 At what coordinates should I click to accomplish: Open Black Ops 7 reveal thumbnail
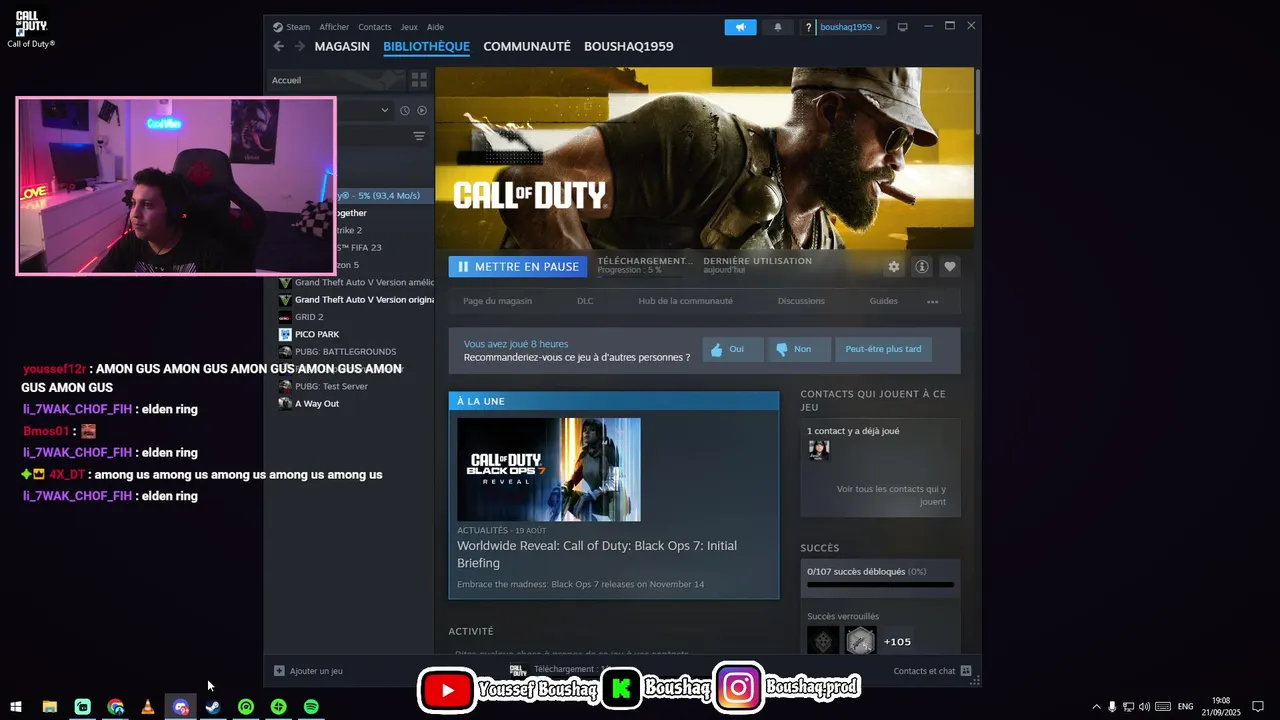[549, 469]
